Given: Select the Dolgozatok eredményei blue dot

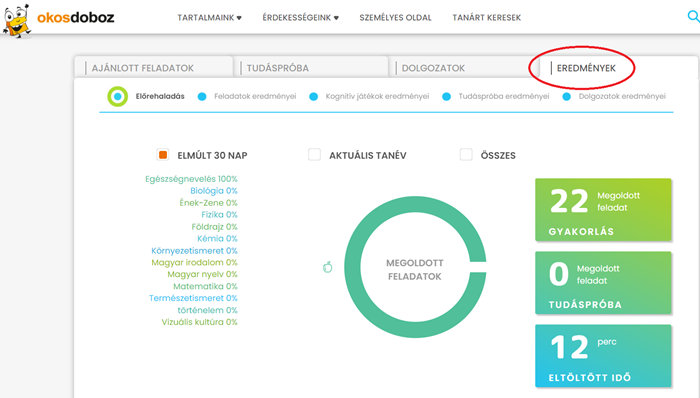Looking at the screenshot, I should [567, 96].
